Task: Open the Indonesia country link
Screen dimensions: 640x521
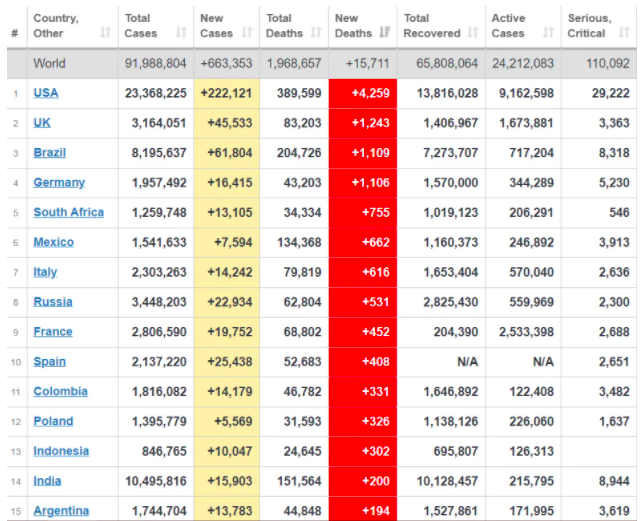Action: click(x=61, y=451)
